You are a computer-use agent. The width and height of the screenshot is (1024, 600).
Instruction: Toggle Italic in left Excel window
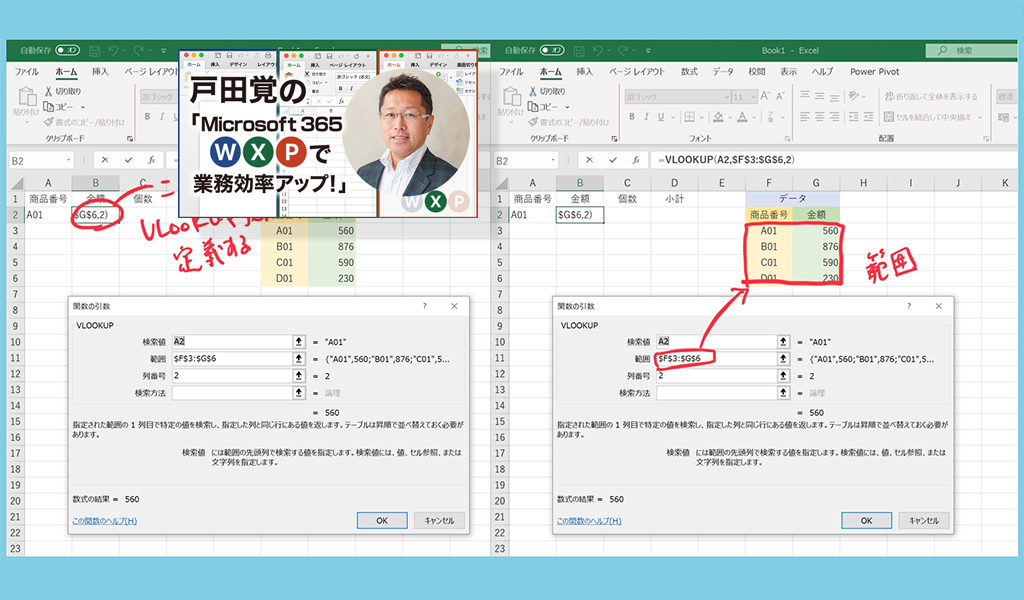pos(161,117)
